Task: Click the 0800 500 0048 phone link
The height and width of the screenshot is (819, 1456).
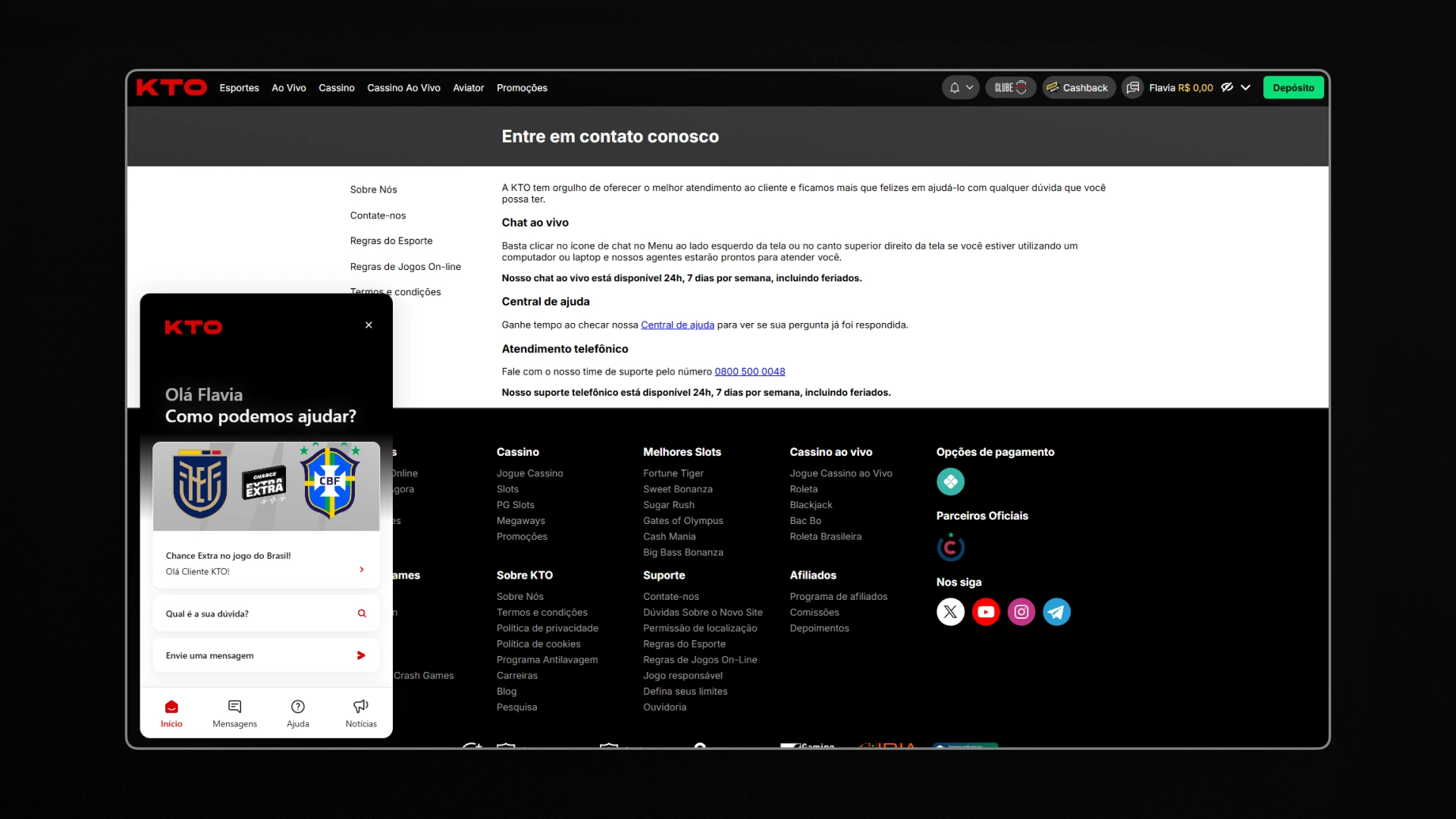Action: (x=749, y=372)
